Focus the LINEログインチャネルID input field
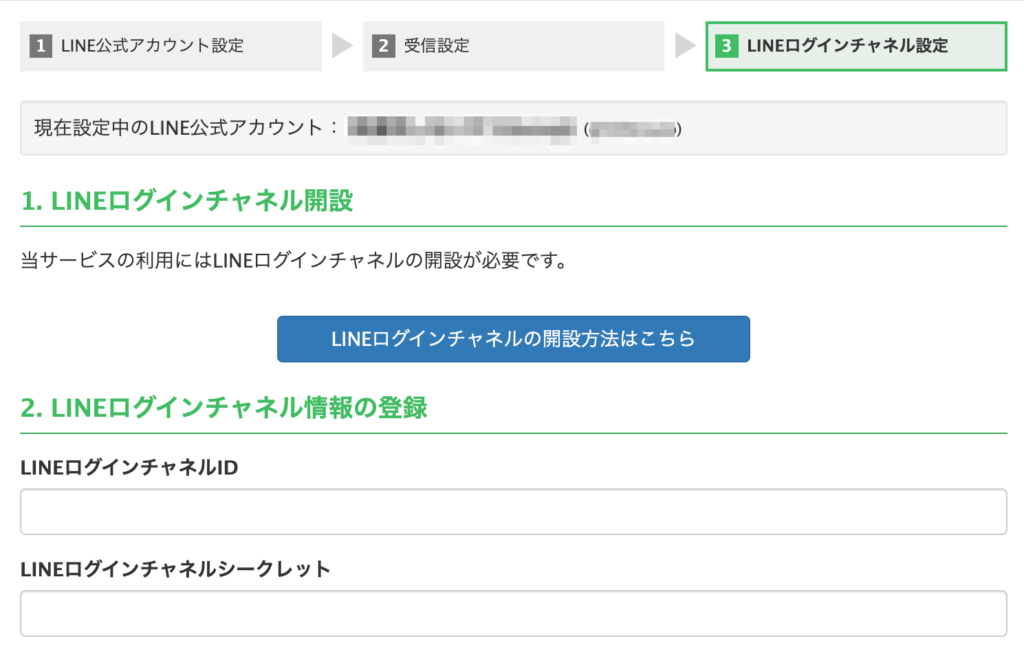 click(x=513, y=512)
